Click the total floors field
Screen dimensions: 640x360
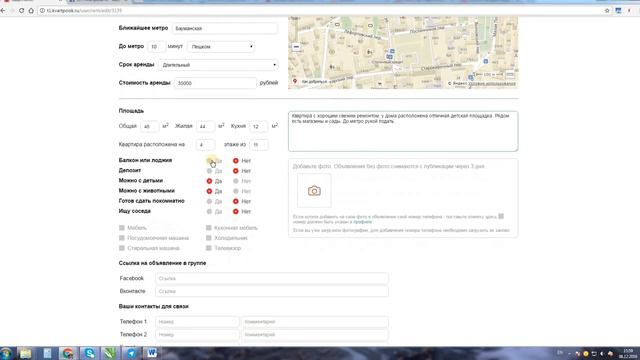pyautogui.click(x=259, y=144)
